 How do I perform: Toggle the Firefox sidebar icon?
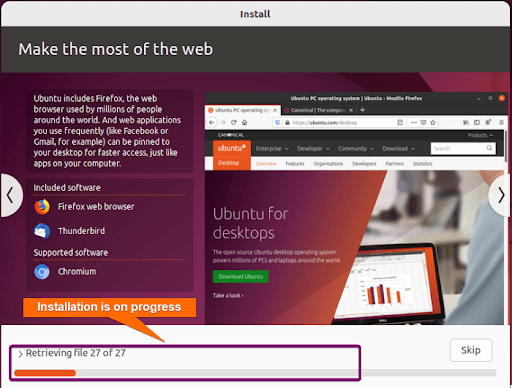pos(477,122)
